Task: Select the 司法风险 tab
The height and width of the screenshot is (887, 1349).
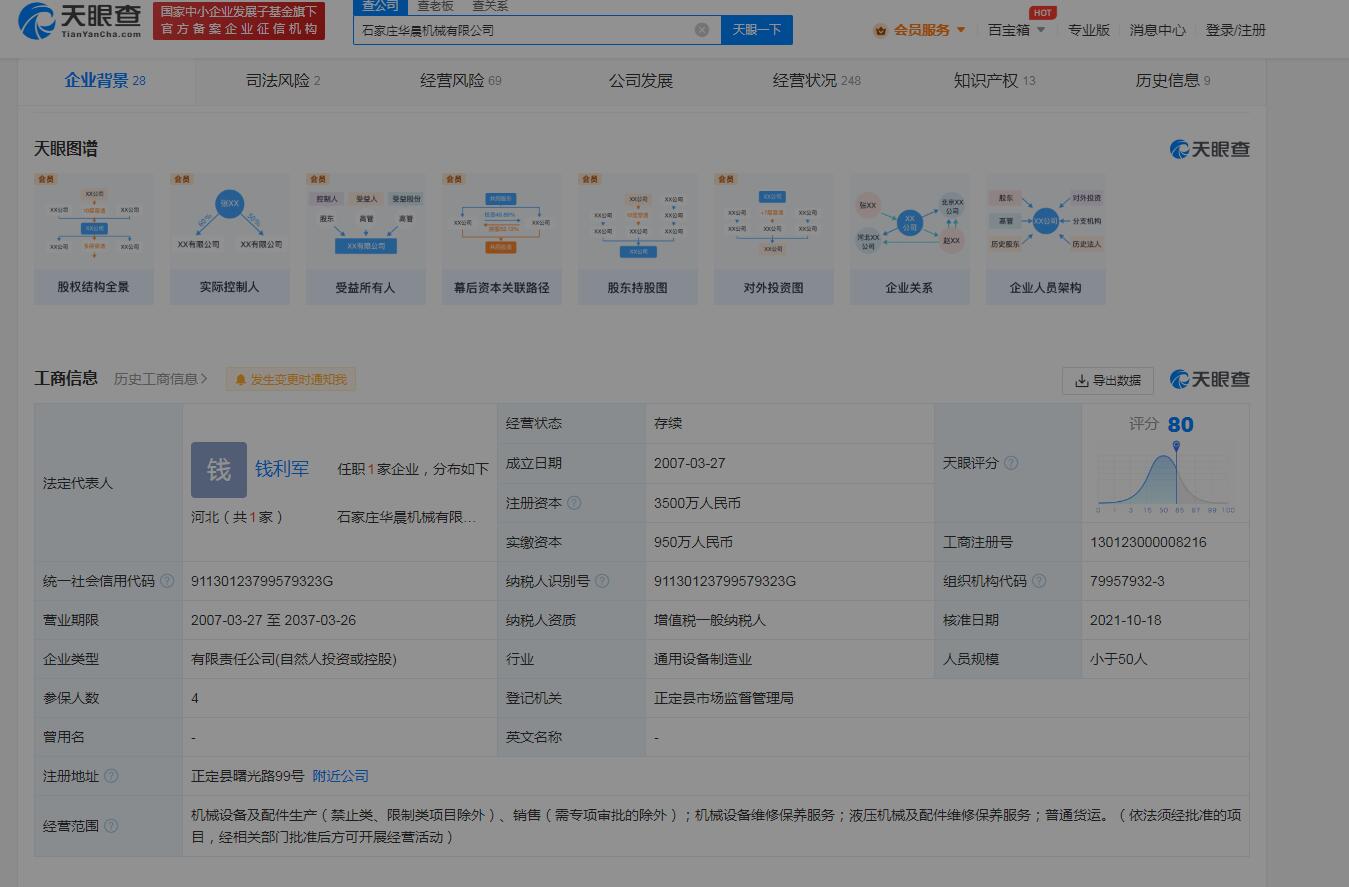Action: (x=283, y=80)
